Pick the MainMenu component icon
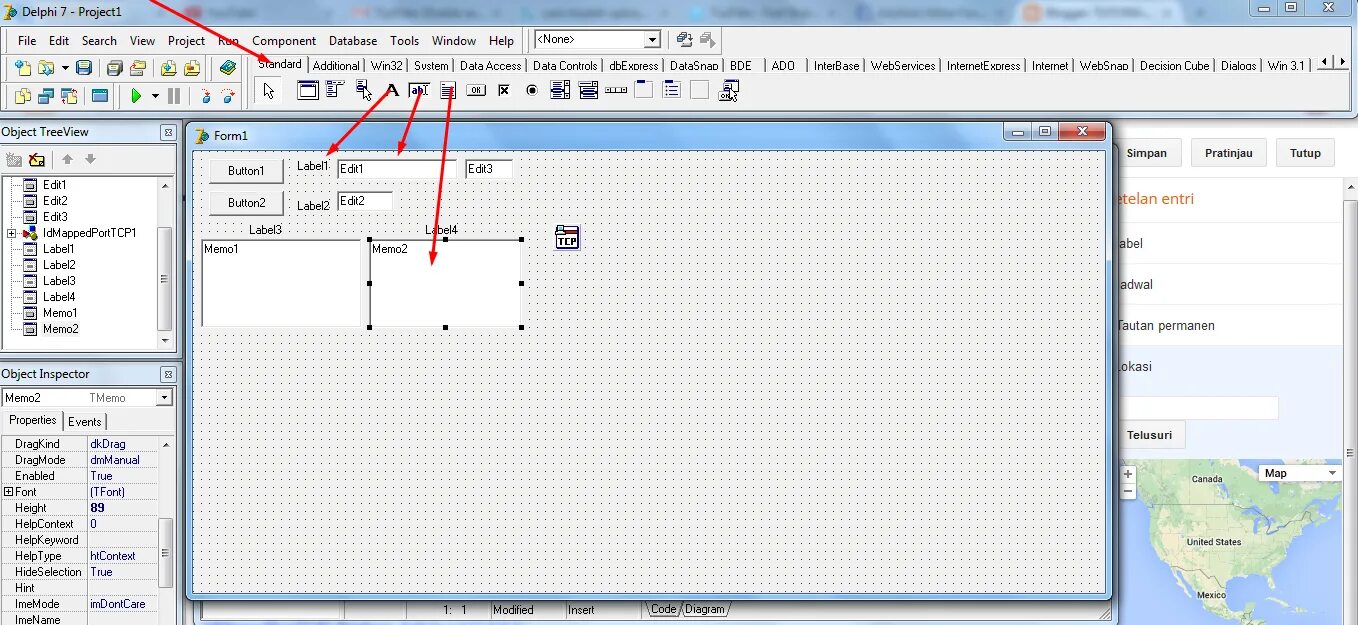This screenshot has height=625, width=1358. pyautogui.click(x=335, y=90)
